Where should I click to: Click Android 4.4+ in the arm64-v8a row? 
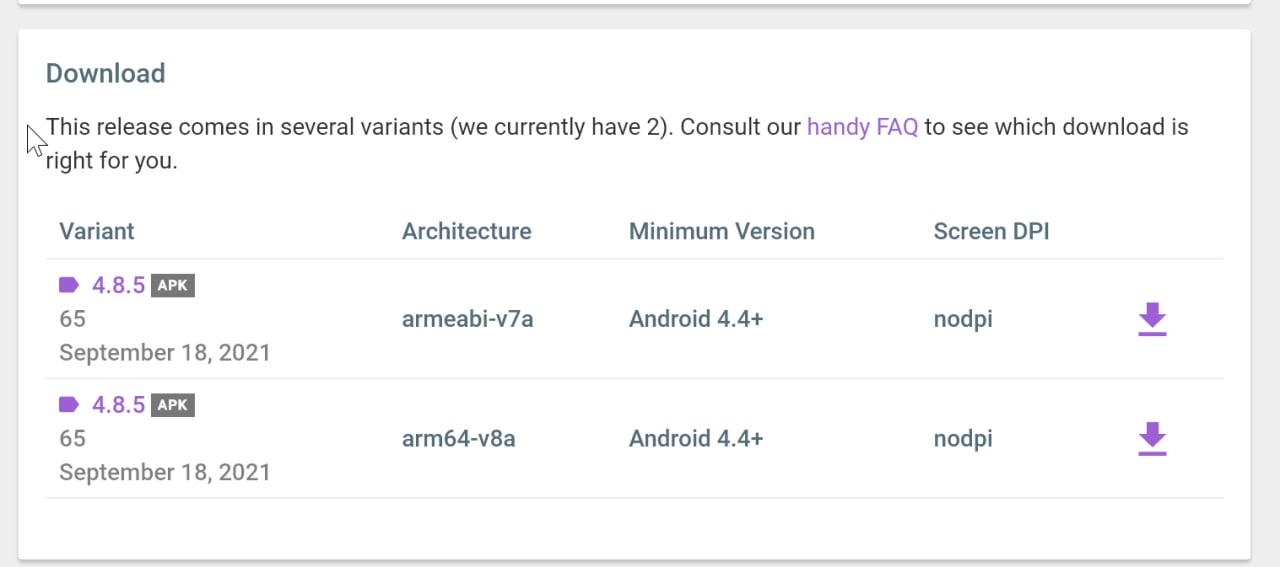click(x=696, y=439)
